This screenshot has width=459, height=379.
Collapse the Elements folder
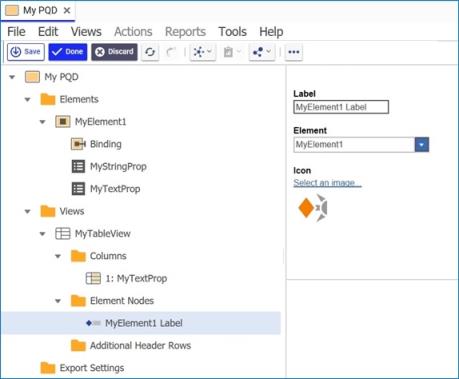coord(28,99)
